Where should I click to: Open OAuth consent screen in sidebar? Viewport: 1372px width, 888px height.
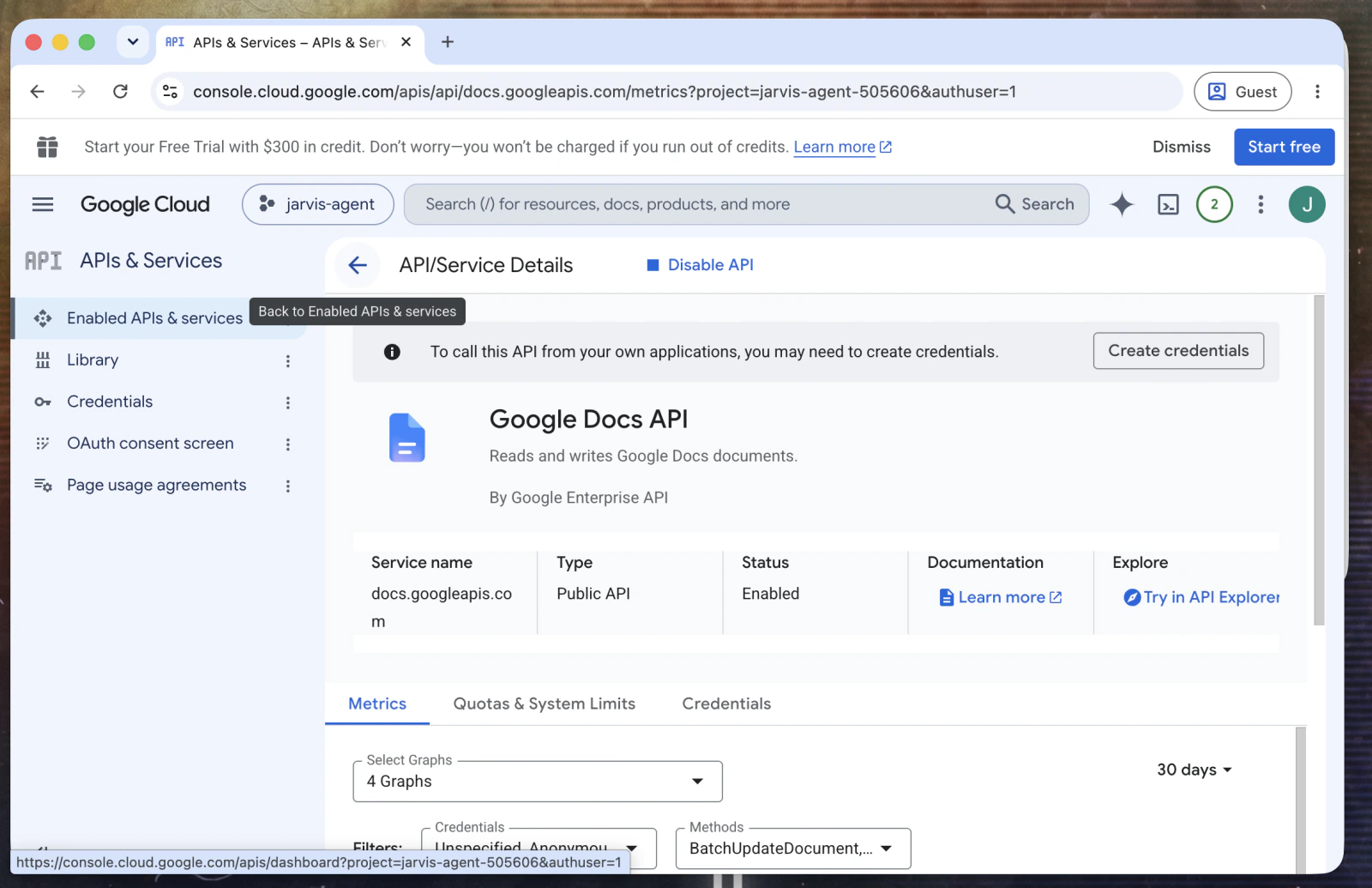[150, 444]
